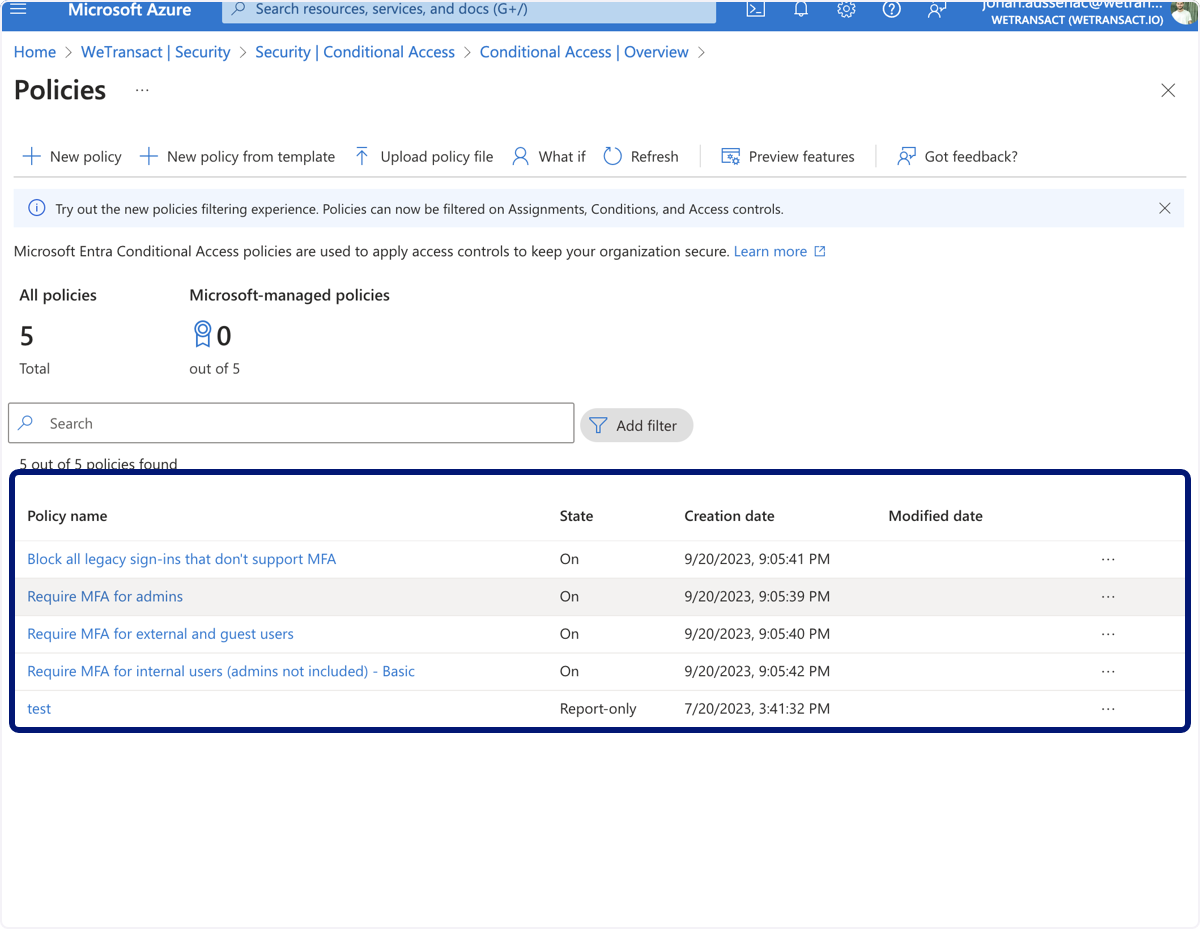Viewport: 1200px width, 929px height.
Task: Open Conditional Access | Overview breadcrumb
Action: coord(584,52)
